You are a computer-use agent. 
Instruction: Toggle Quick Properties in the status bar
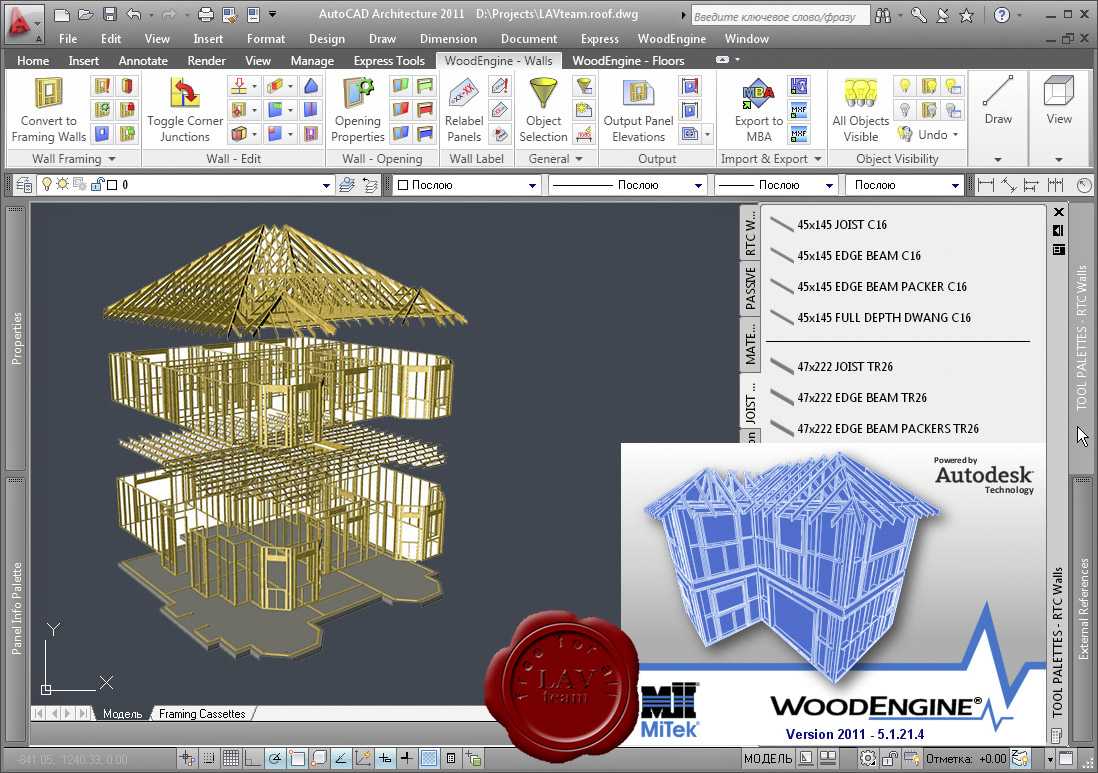[x=451, y=758]
